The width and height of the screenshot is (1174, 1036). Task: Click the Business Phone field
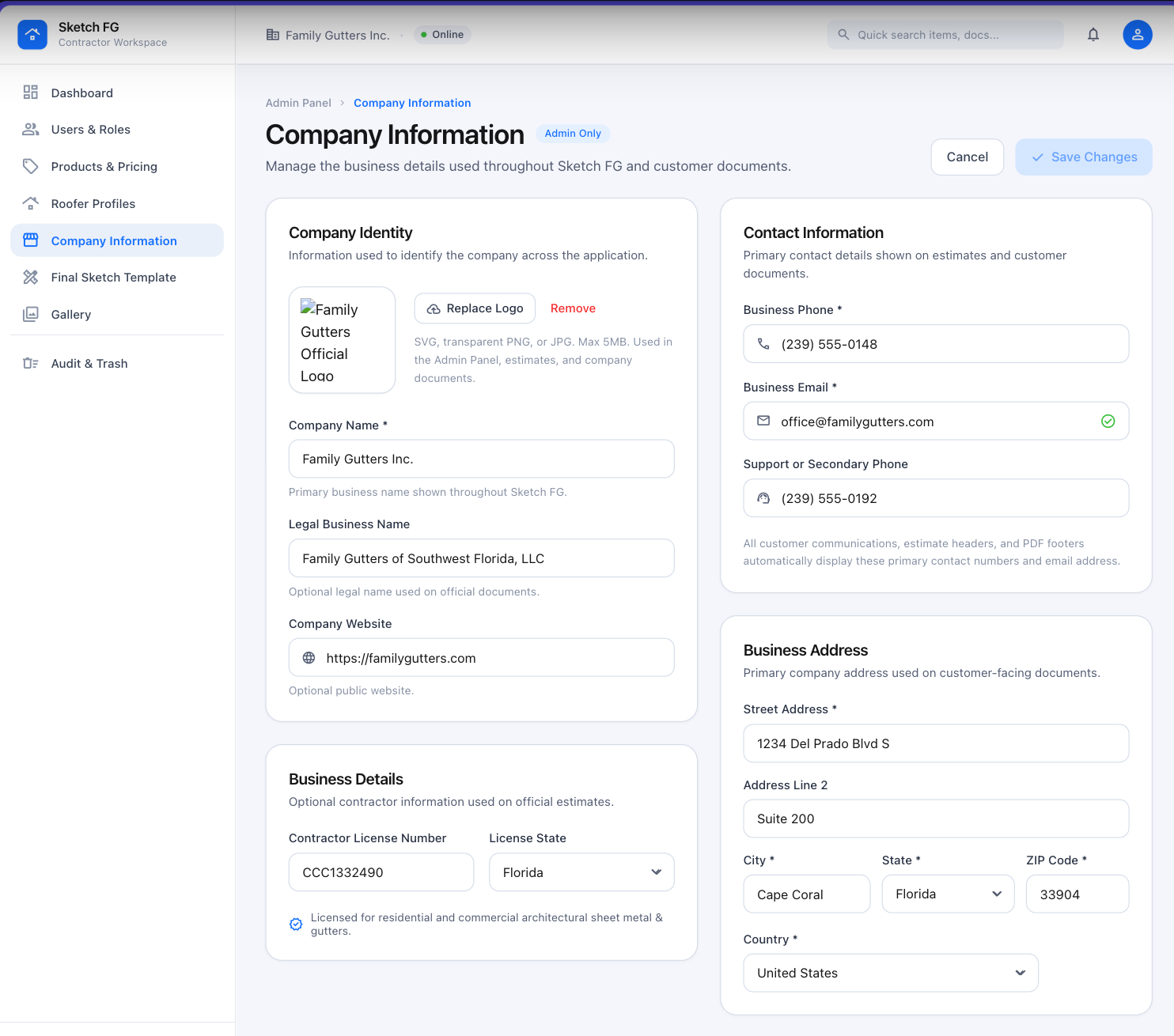coord(936,344)
